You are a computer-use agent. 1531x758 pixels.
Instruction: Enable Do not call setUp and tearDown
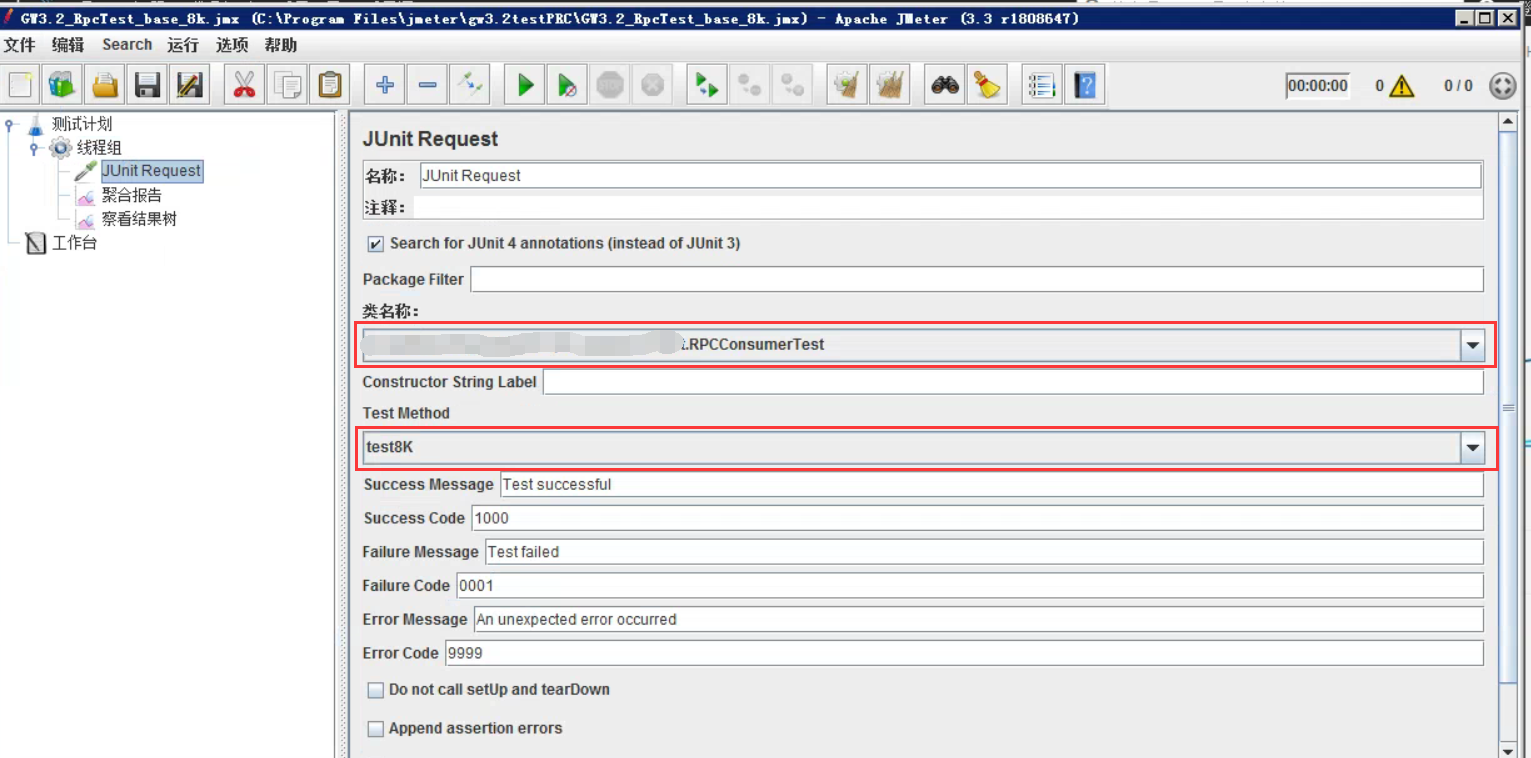[x=376, y=690]
